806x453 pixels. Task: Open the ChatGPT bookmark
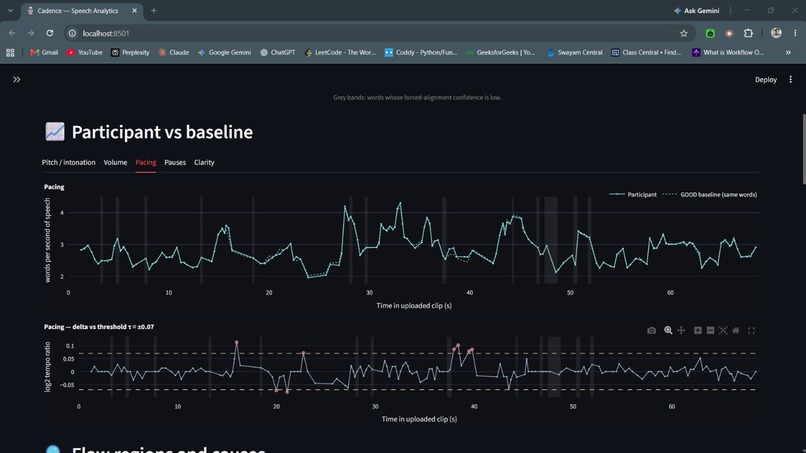pos(278,52)
